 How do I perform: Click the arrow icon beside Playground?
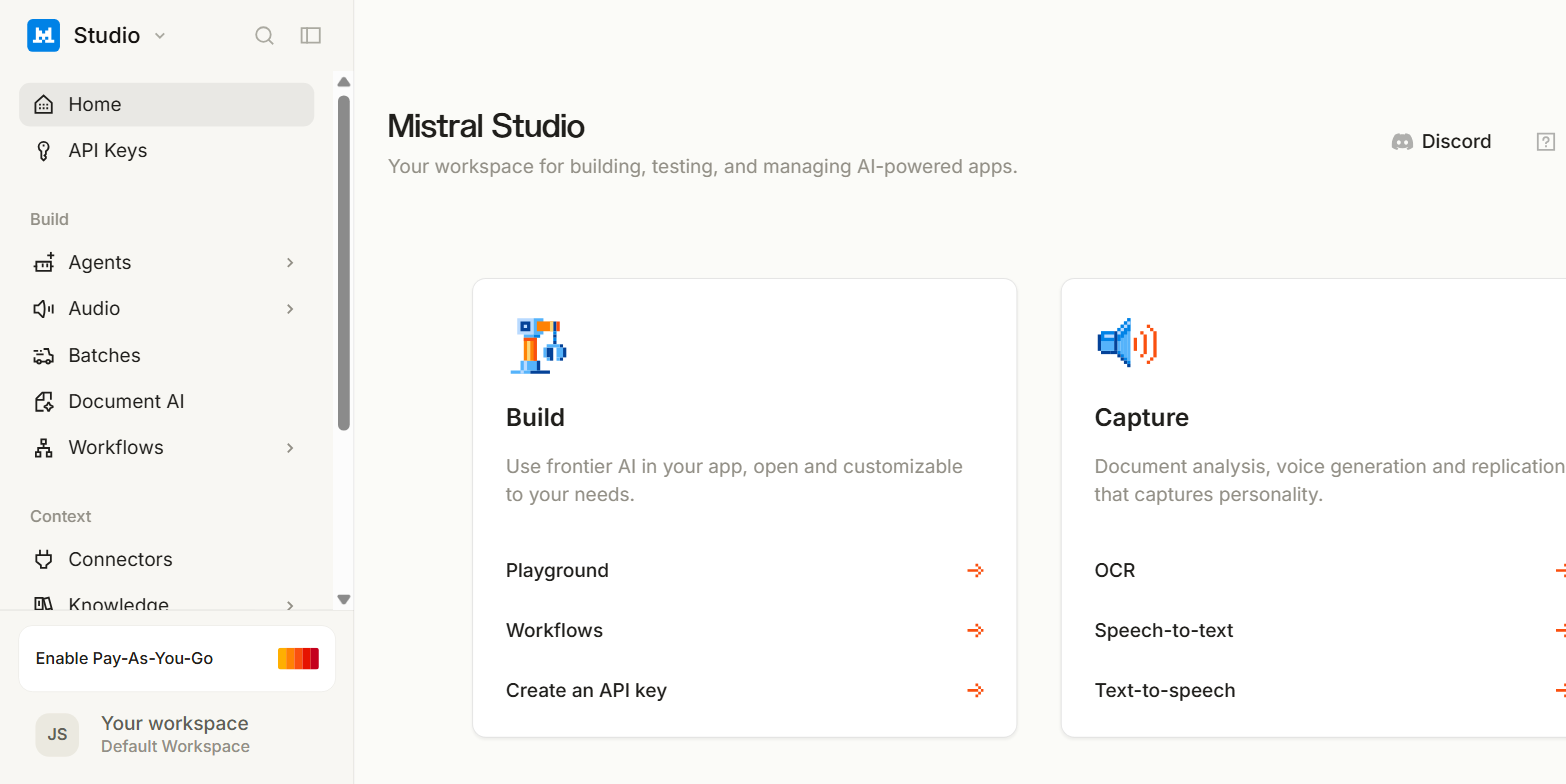point(975,571)
